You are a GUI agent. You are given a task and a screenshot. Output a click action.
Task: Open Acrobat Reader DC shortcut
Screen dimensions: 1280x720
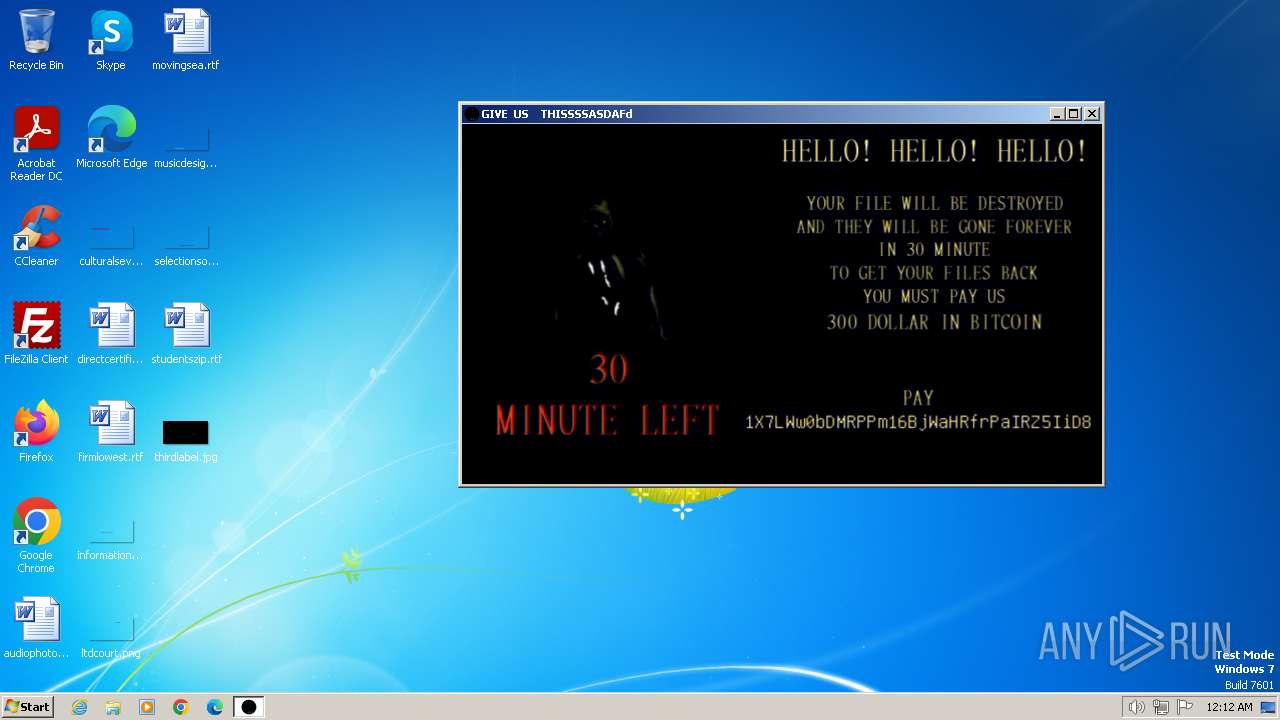pos(36,144)
